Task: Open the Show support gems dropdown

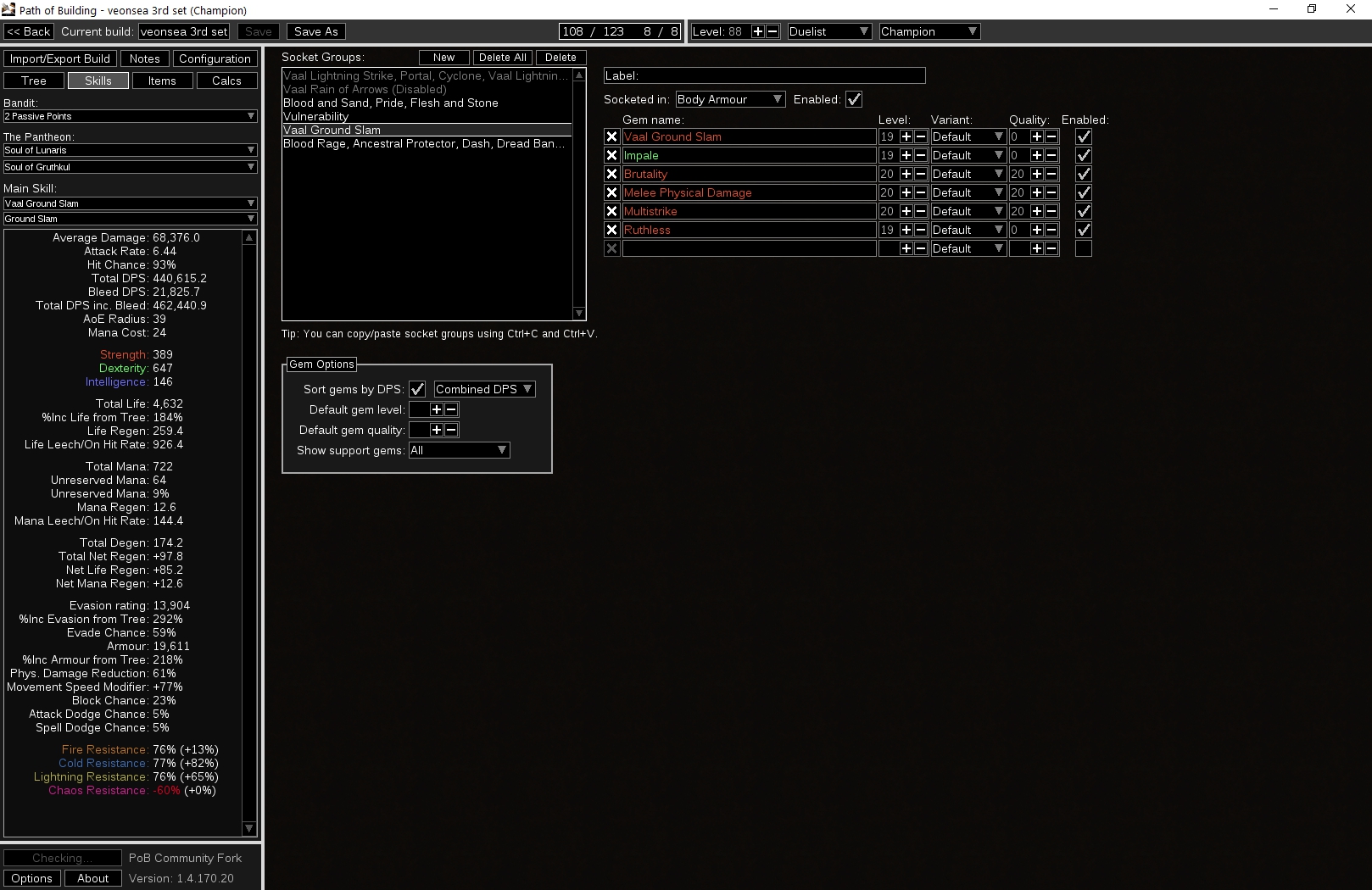Action: tap(458, 450)
